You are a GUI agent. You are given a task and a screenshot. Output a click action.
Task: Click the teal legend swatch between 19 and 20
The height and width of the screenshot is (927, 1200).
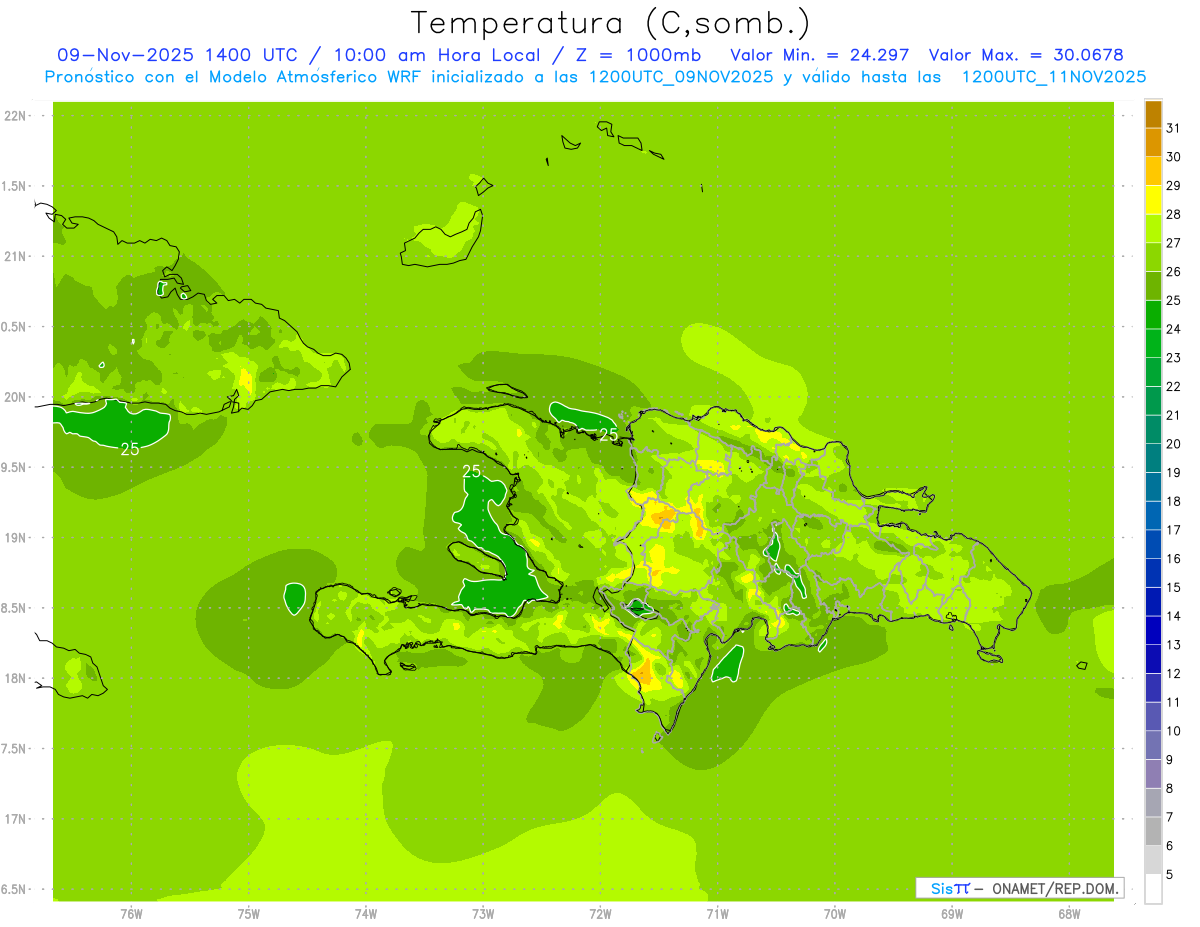(x=1153, y=458)
